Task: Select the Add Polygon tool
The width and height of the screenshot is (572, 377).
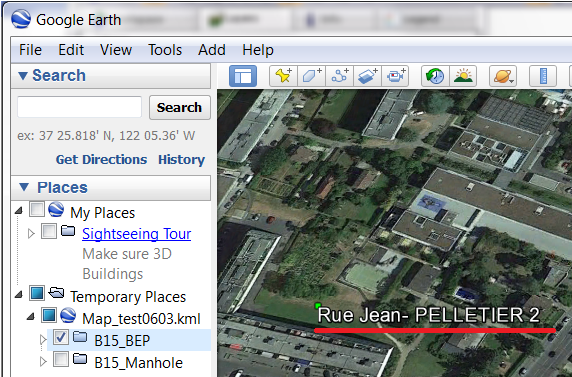Action: pos(311,76)
